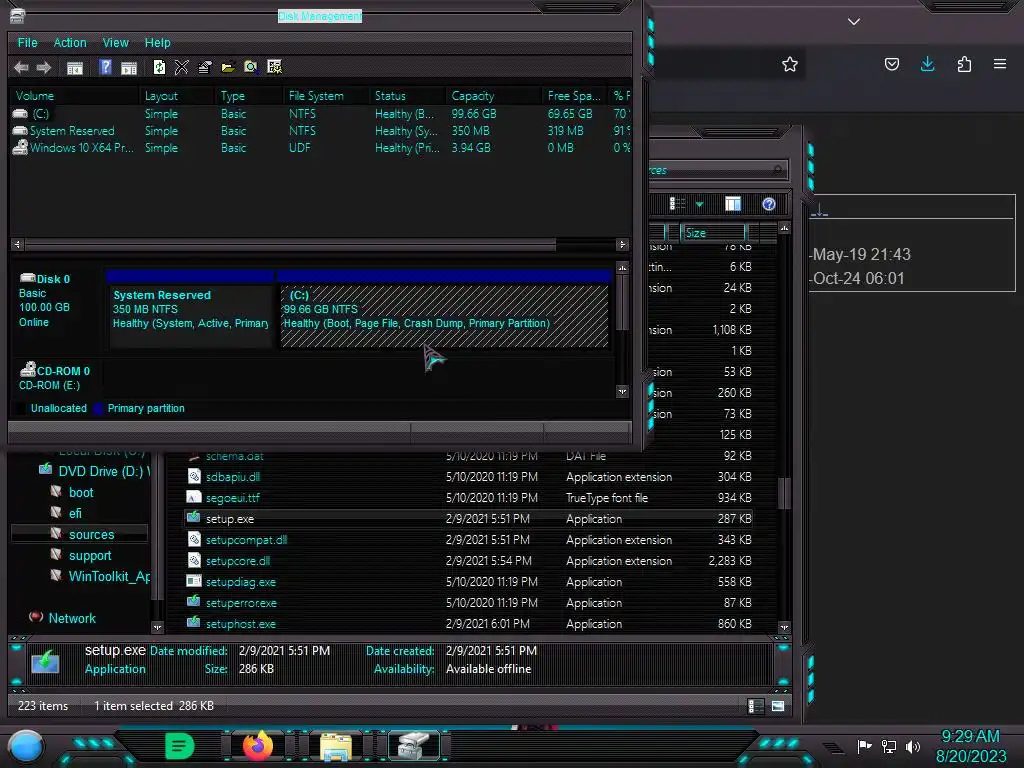
Task: Click the Delete X icon in Disk Management toolbar
Action: (182, 67)
